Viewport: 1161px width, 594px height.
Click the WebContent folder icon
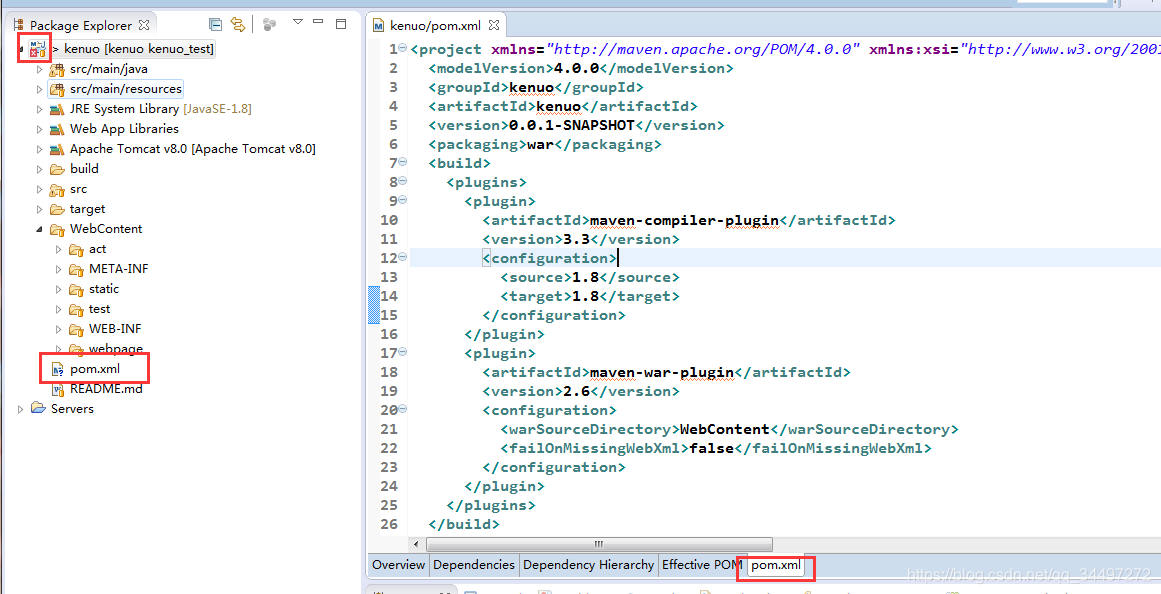click(57, 230)
